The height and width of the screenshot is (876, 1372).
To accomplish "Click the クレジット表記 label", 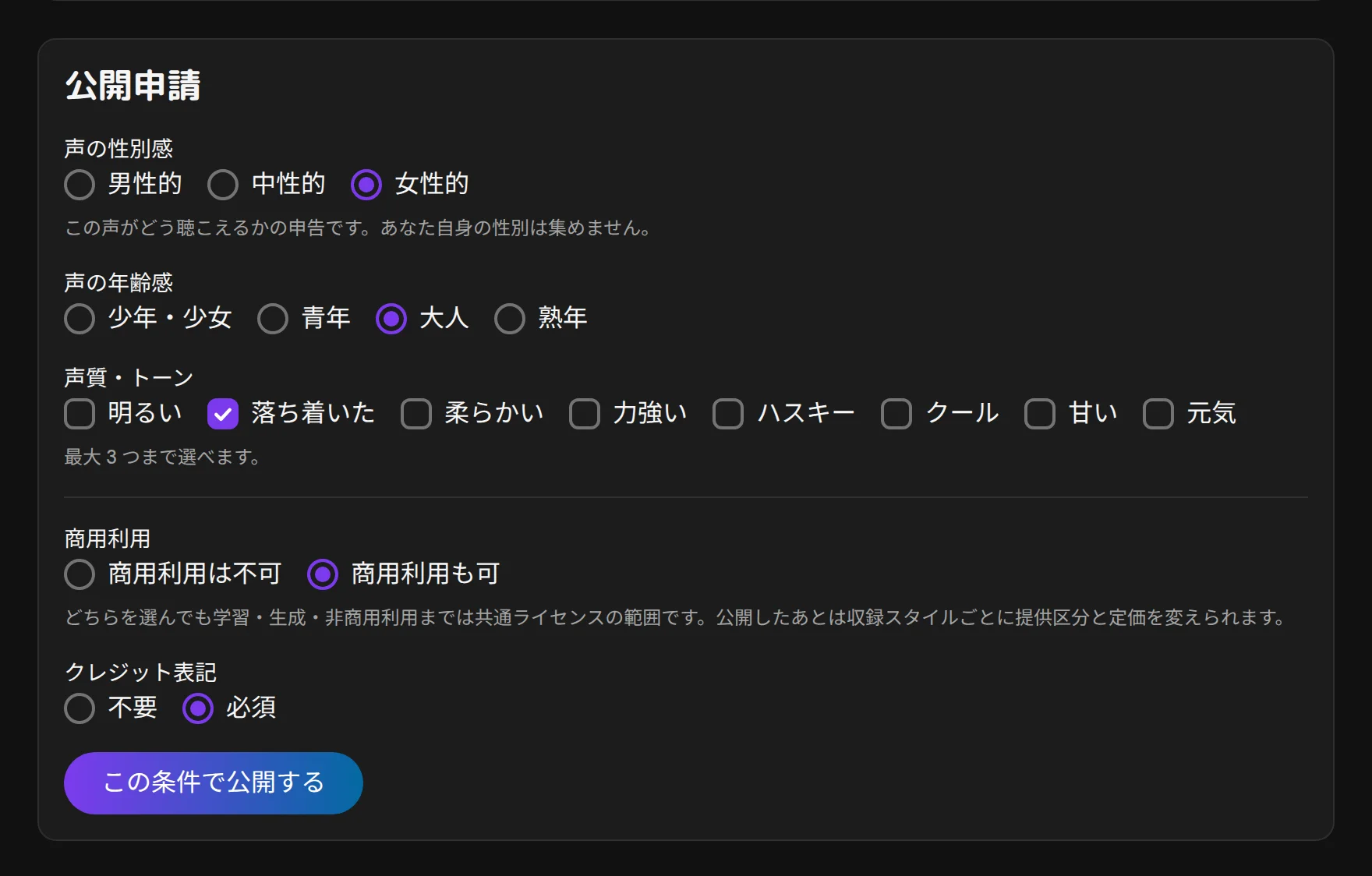I will 140,672.
